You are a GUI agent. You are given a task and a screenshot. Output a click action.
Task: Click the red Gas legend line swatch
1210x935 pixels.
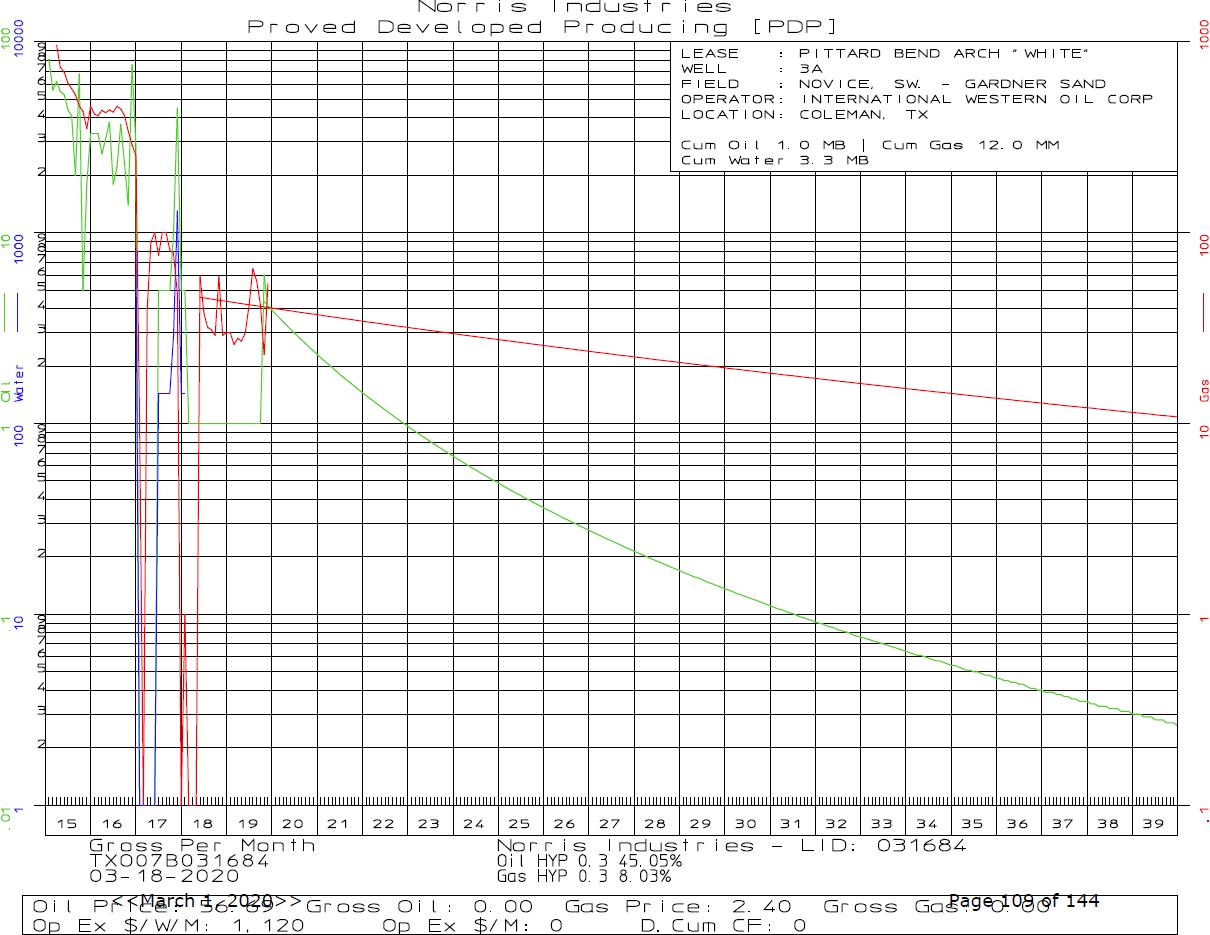click(1204, 312)
